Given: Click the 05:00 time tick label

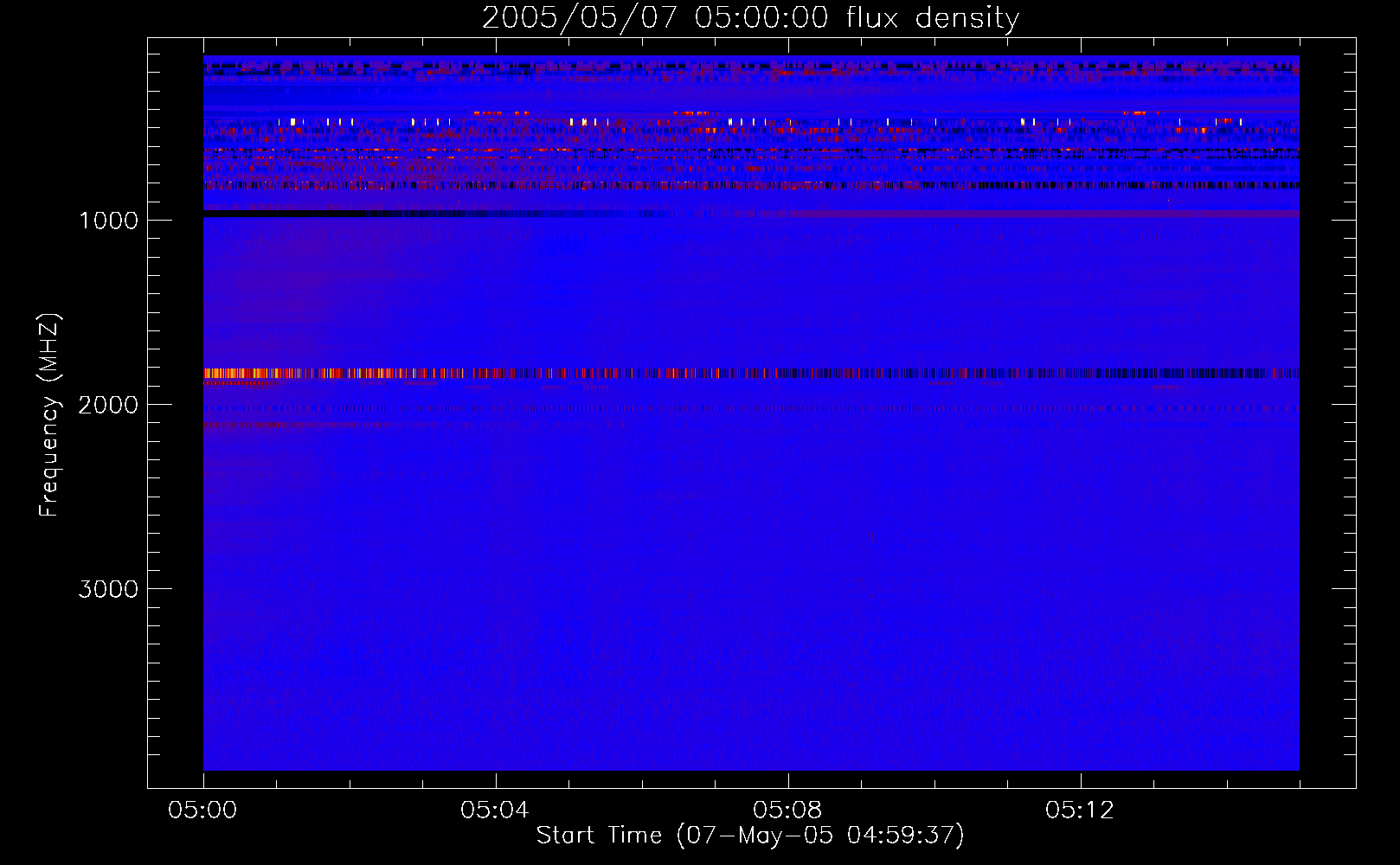Looking at the screenshot, I should click(x=202, y=811).
